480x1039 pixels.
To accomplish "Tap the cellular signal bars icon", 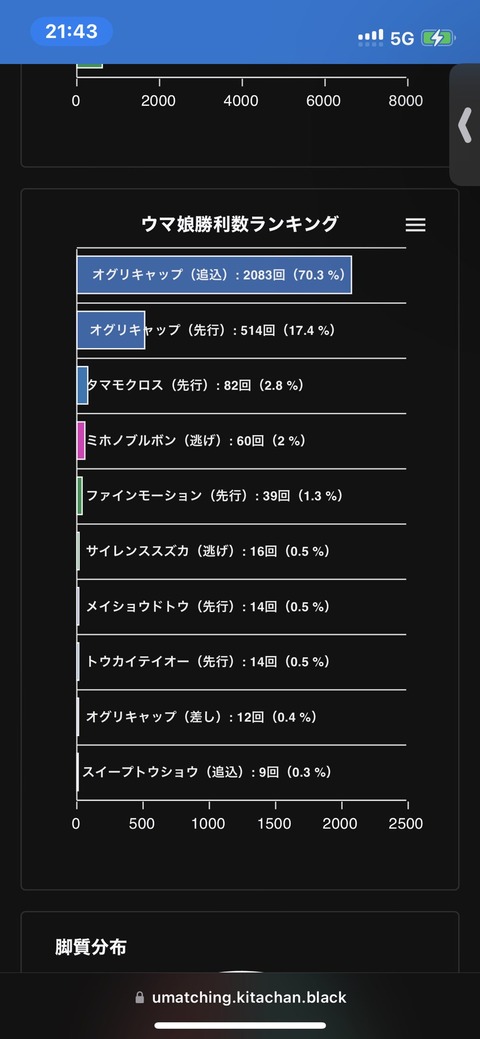I will [371, 37].
